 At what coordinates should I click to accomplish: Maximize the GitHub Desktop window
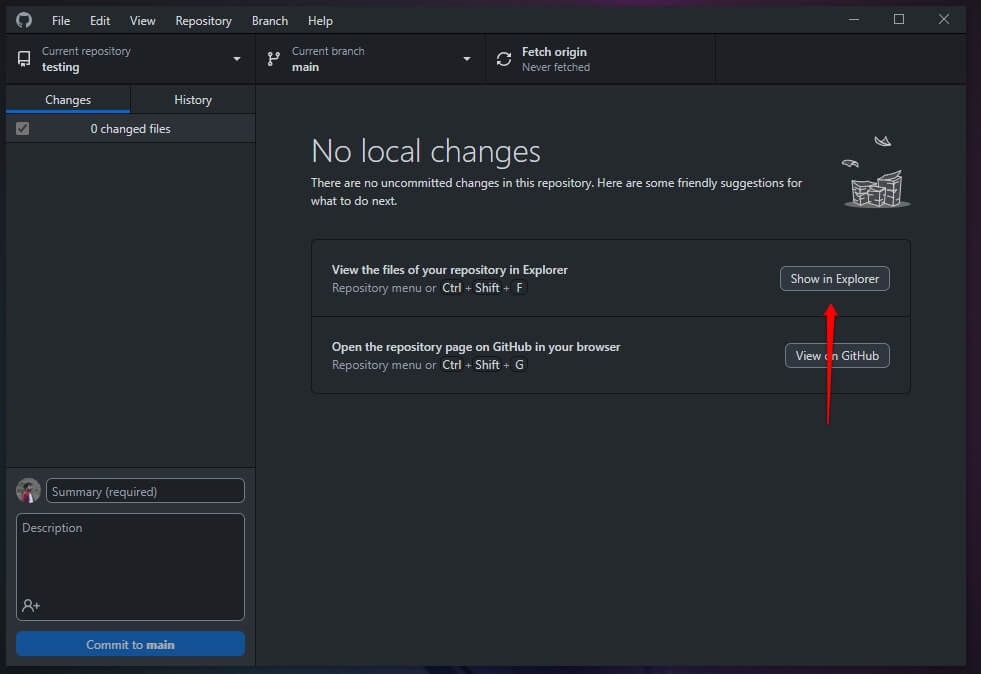tap(898, 19)
